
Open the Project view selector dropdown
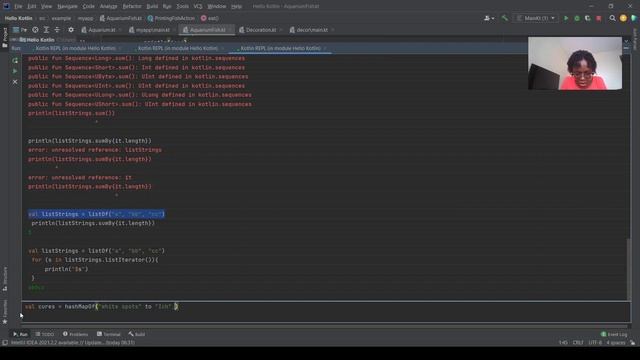coord(20,30)
